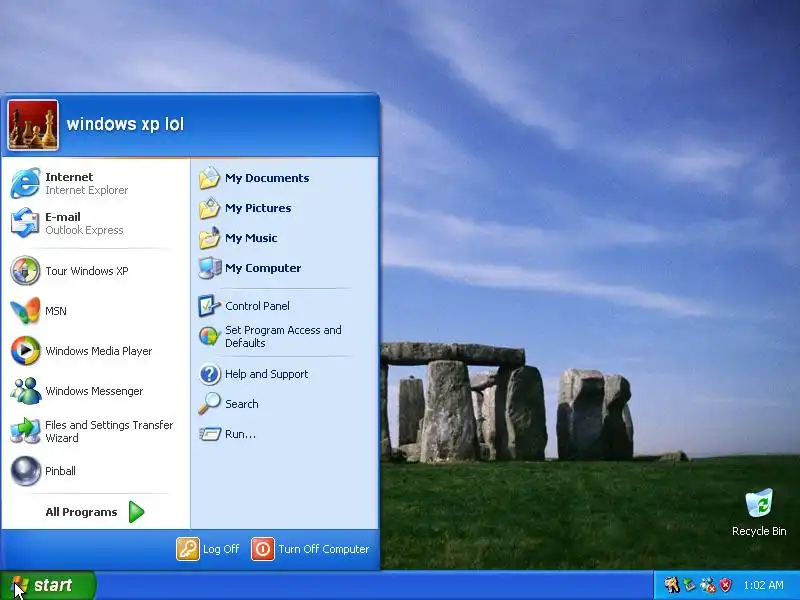The image size is (800, 600).
Task: Choose Windows Media Player label
Action: pos(98,351)
